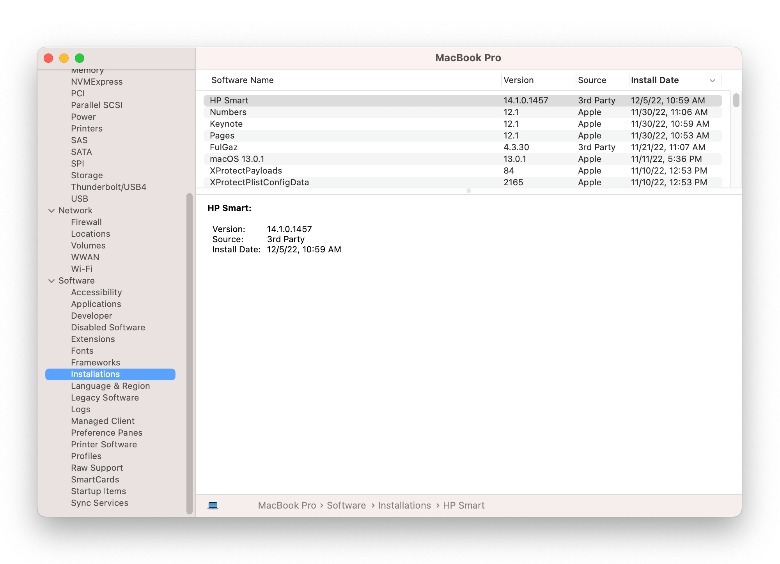
Task: Open Legacy Software in sidebar
Action: (105, 397)
